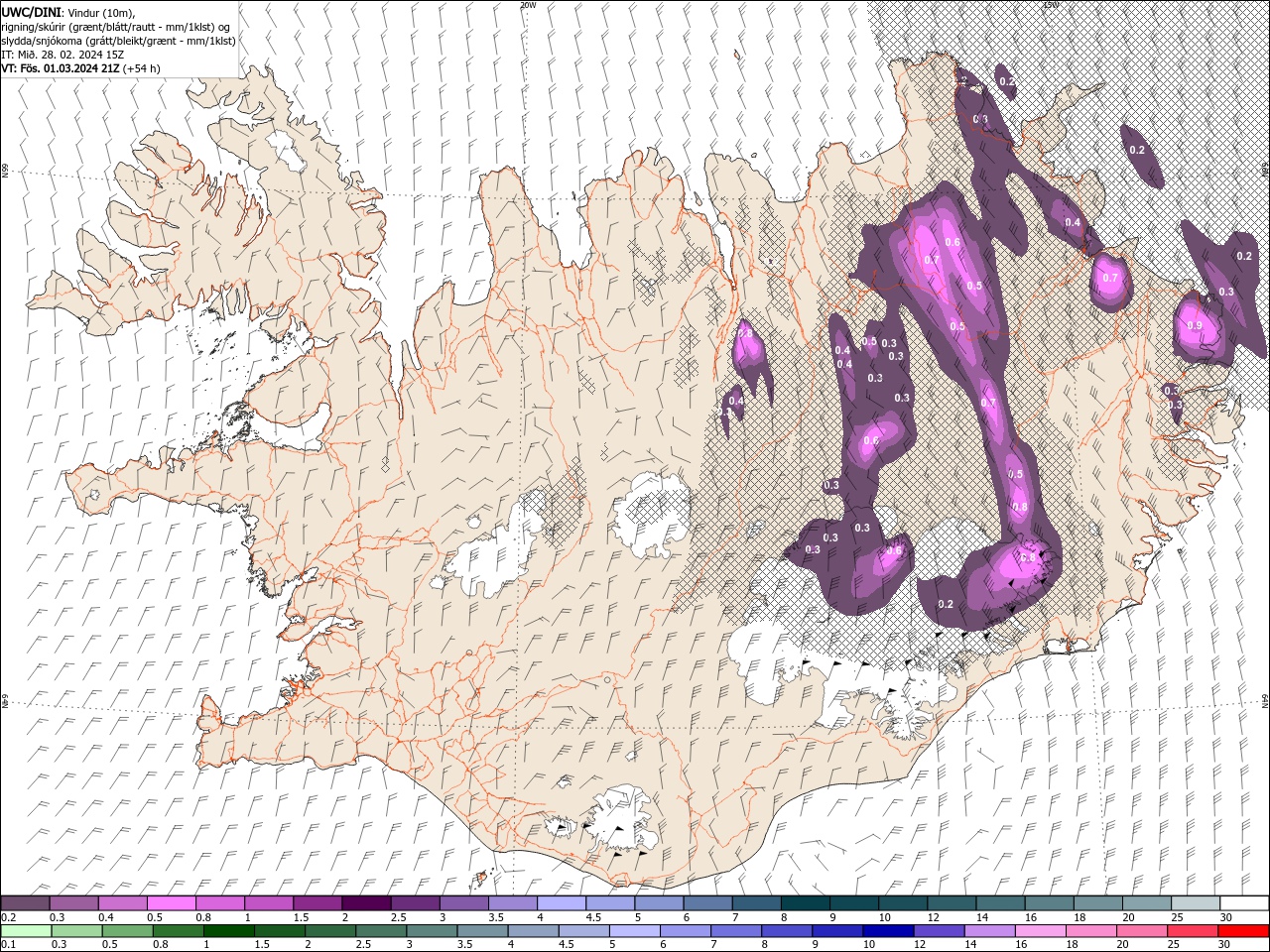Select the grey-green swatch labeled 3 in the rain legend

pos(433,931)
